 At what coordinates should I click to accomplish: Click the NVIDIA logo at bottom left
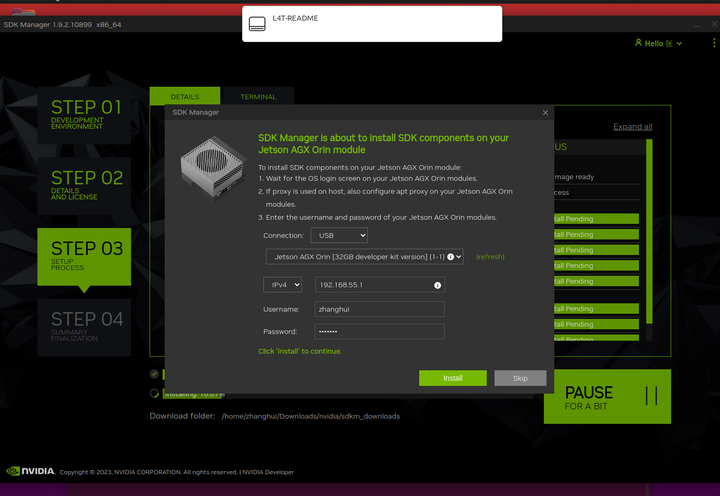(x=30, y=471)
